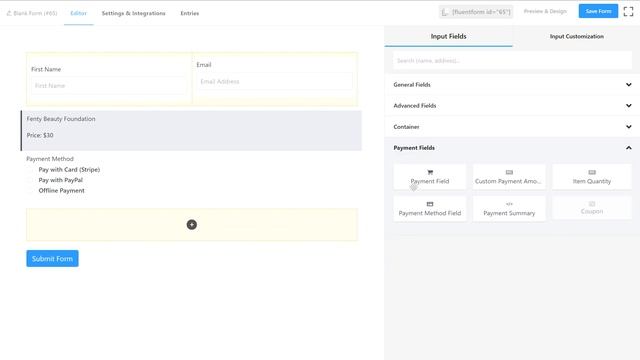
Task: Switch to the Editor tab
Action: [78, 13]
